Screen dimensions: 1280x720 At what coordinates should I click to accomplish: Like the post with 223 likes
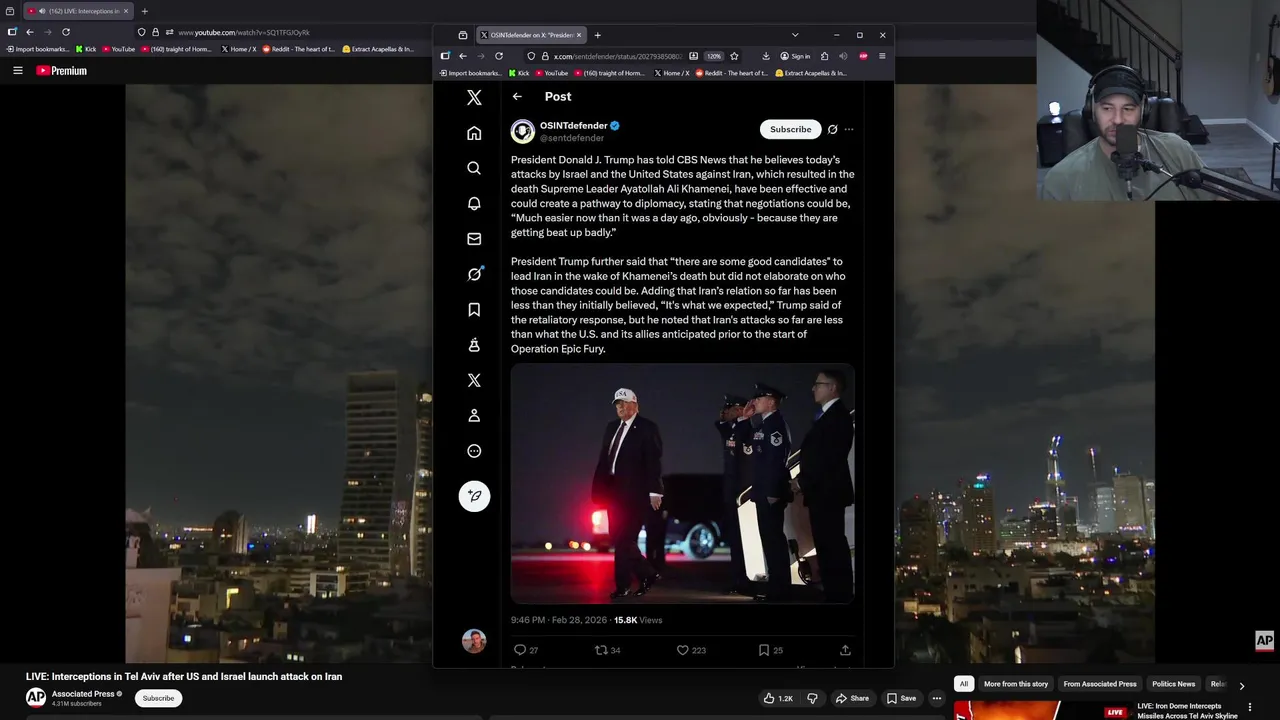691,650
